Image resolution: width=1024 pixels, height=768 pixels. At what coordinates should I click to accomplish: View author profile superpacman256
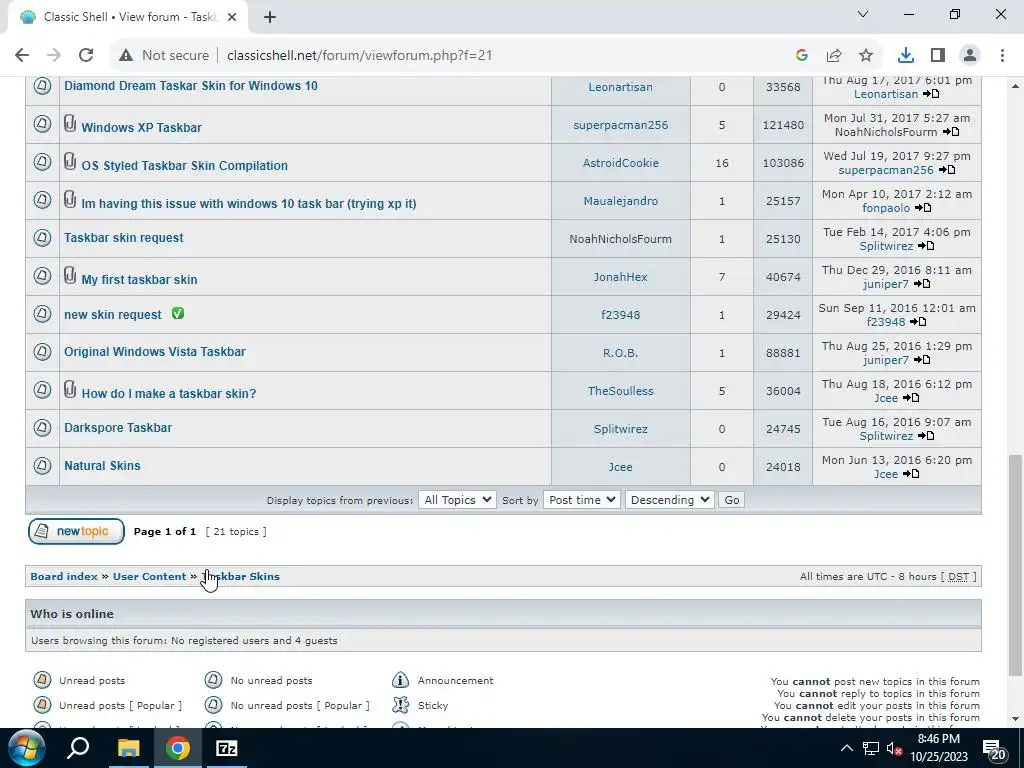[x=620, y=125]
